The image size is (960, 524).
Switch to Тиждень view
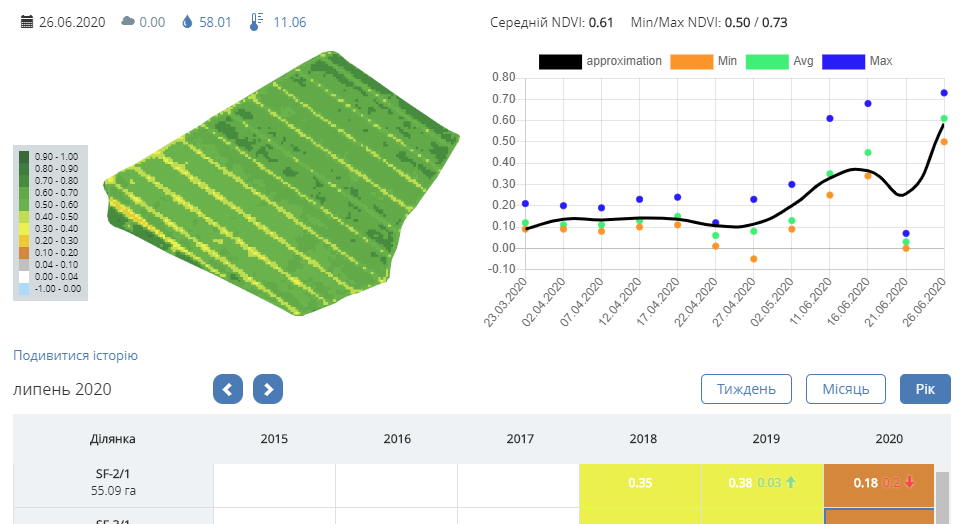click(746, 389)
